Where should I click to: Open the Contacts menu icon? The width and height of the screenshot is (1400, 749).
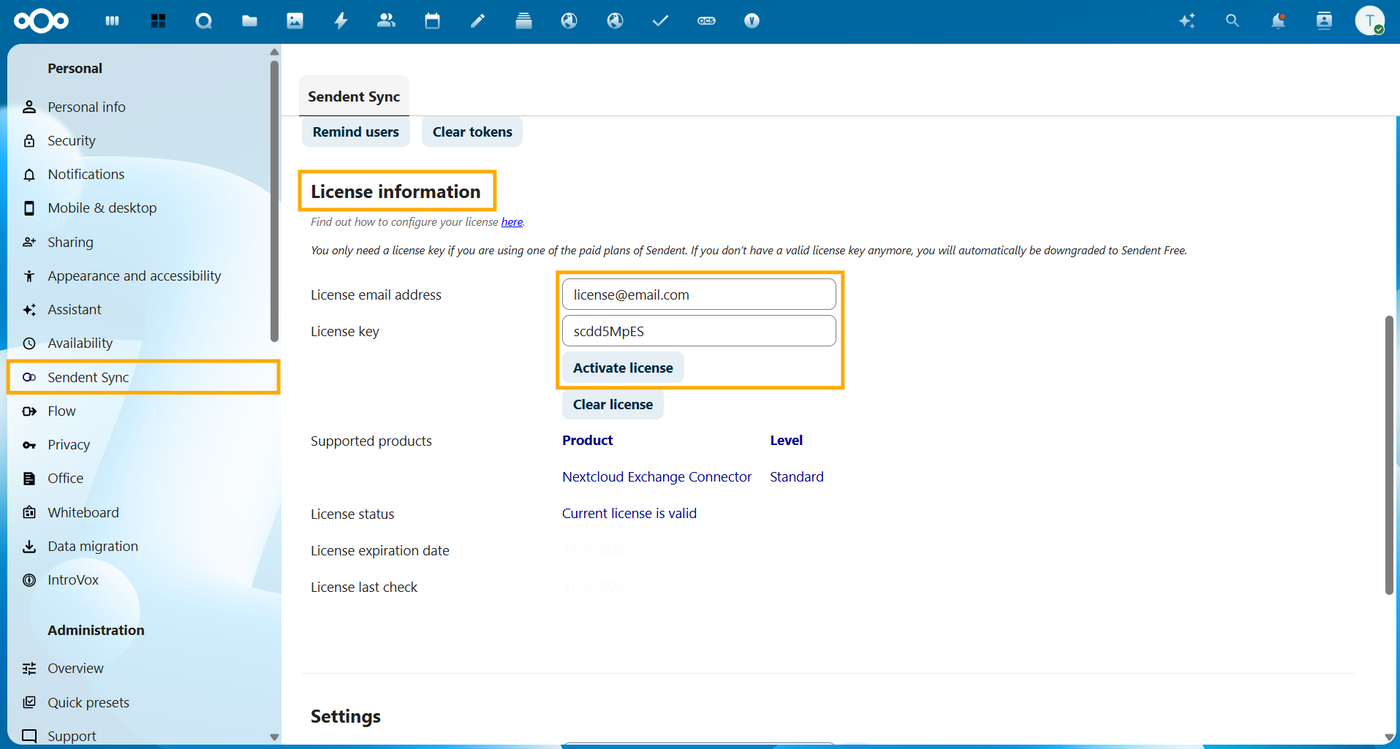(1324, 21)
